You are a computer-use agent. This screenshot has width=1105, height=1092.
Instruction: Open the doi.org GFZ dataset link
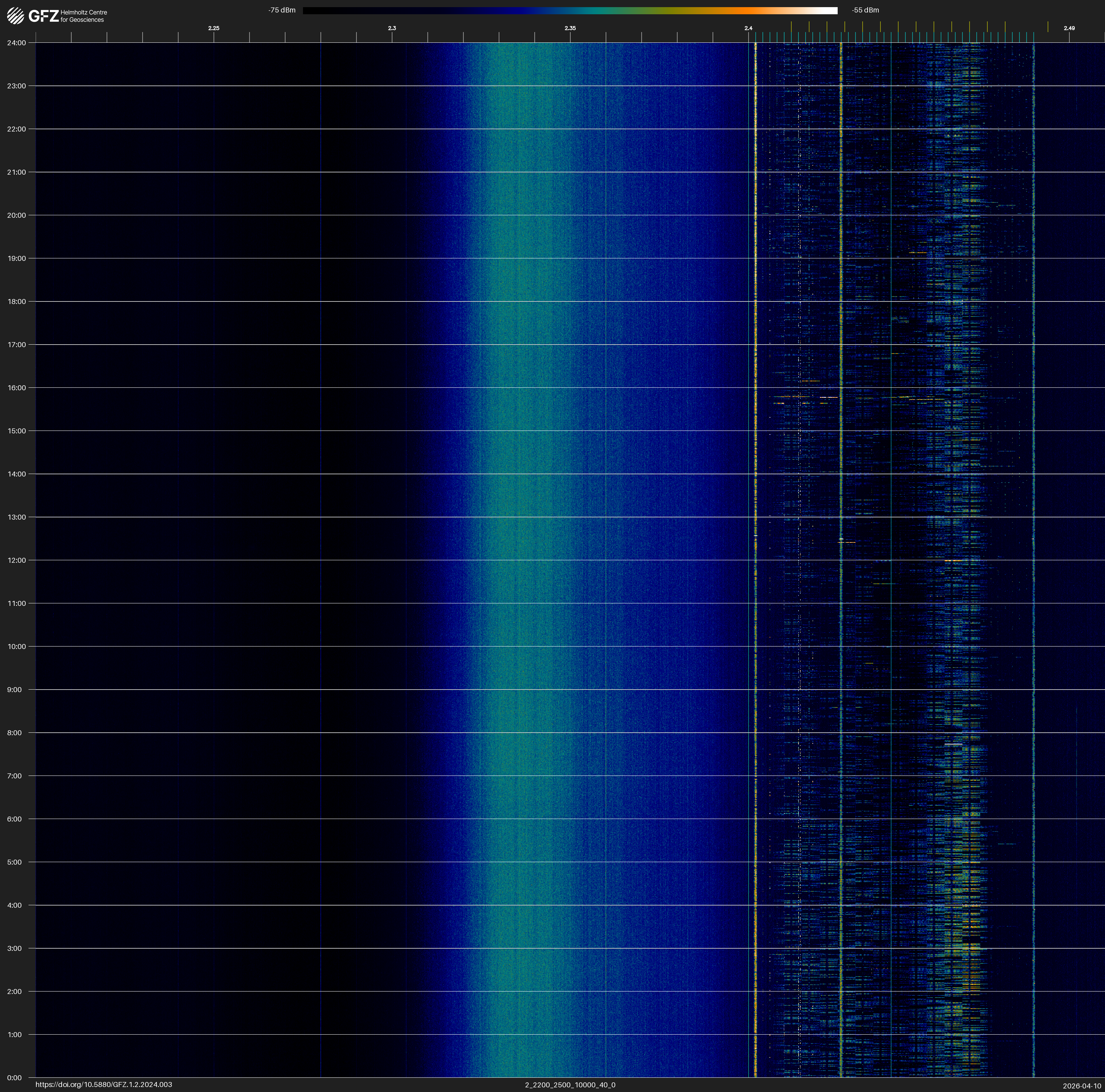point(103,1085)
